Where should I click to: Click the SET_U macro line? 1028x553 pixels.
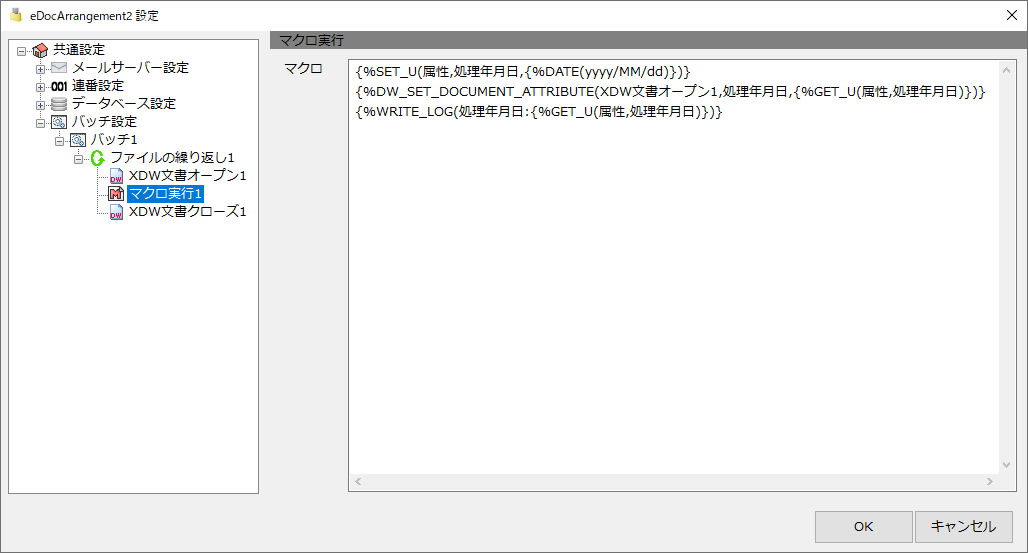pos(523,72)
